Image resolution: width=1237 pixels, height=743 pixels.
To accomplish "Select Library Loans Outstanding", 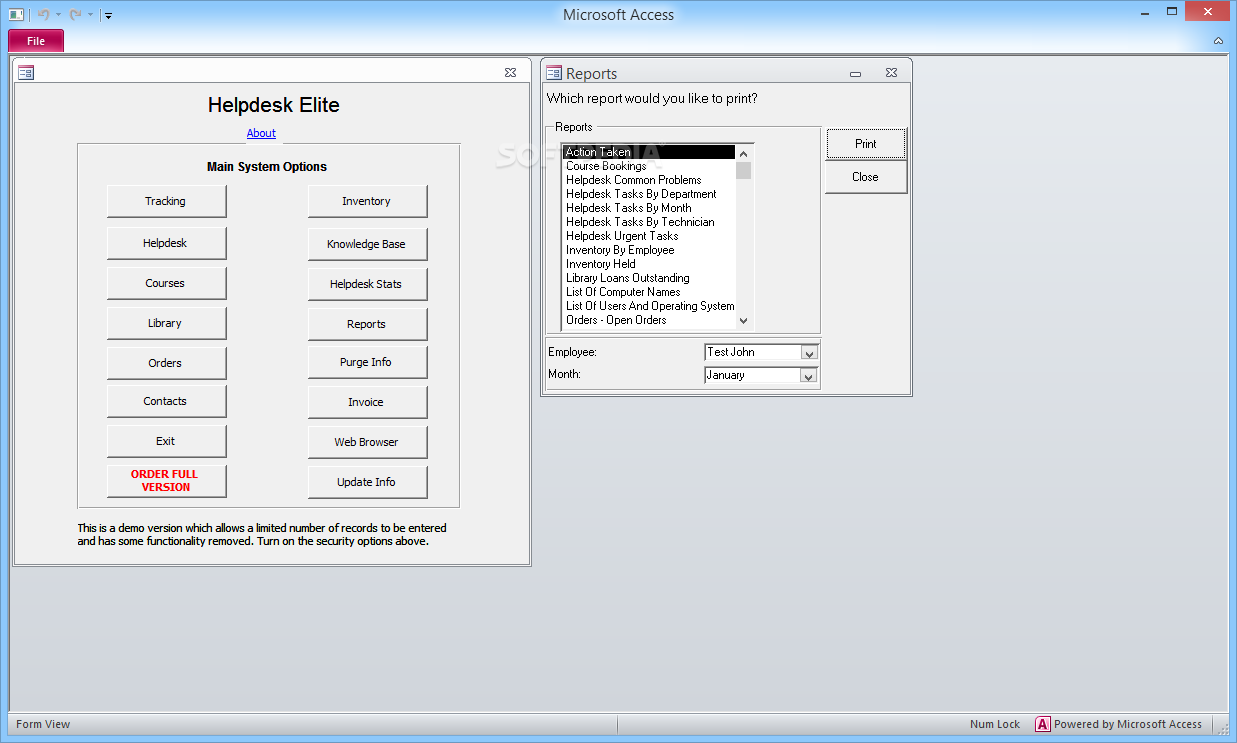I will tap(649, 278).
